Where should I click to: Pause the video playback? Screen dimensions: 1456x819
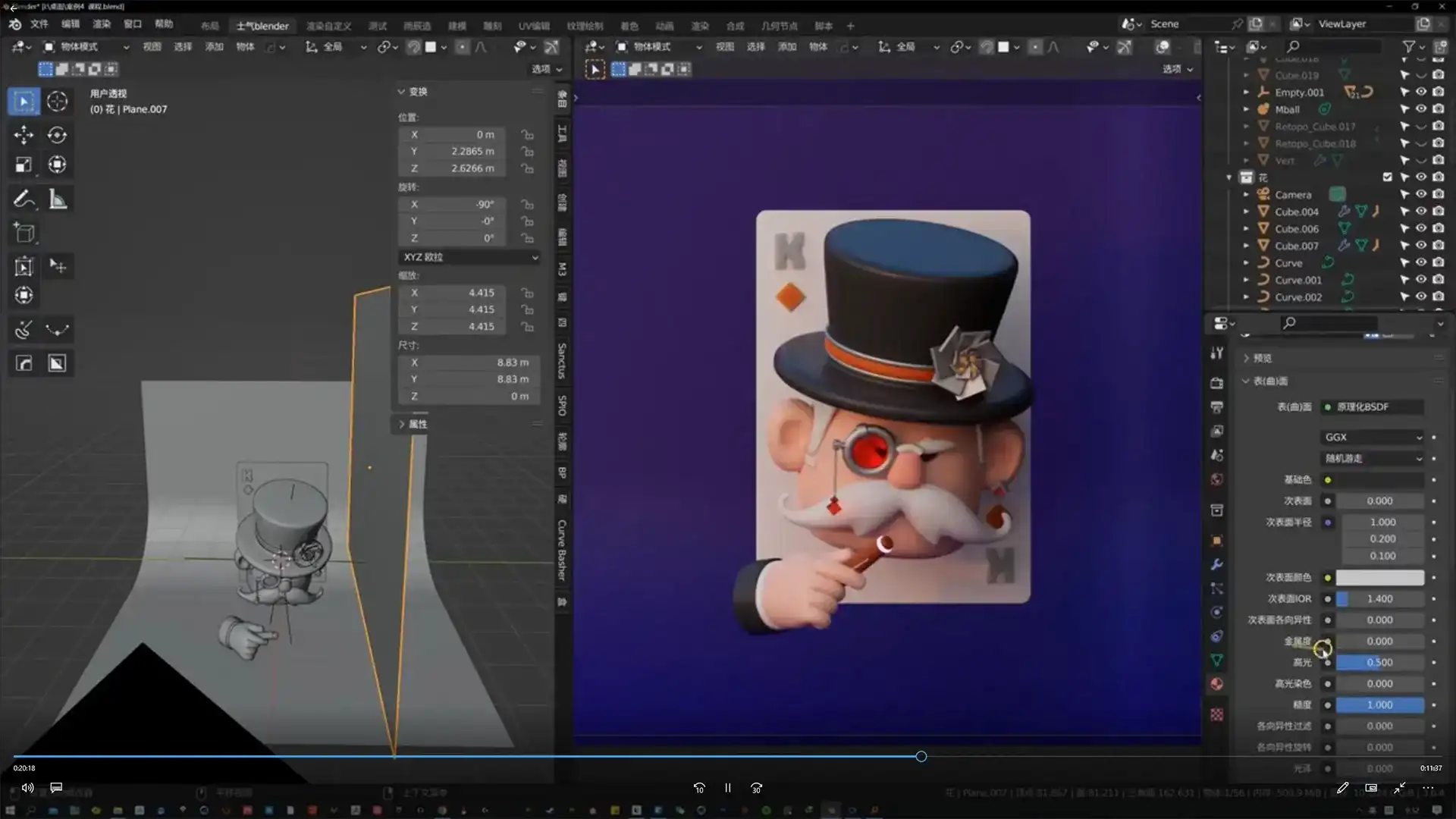727,788
